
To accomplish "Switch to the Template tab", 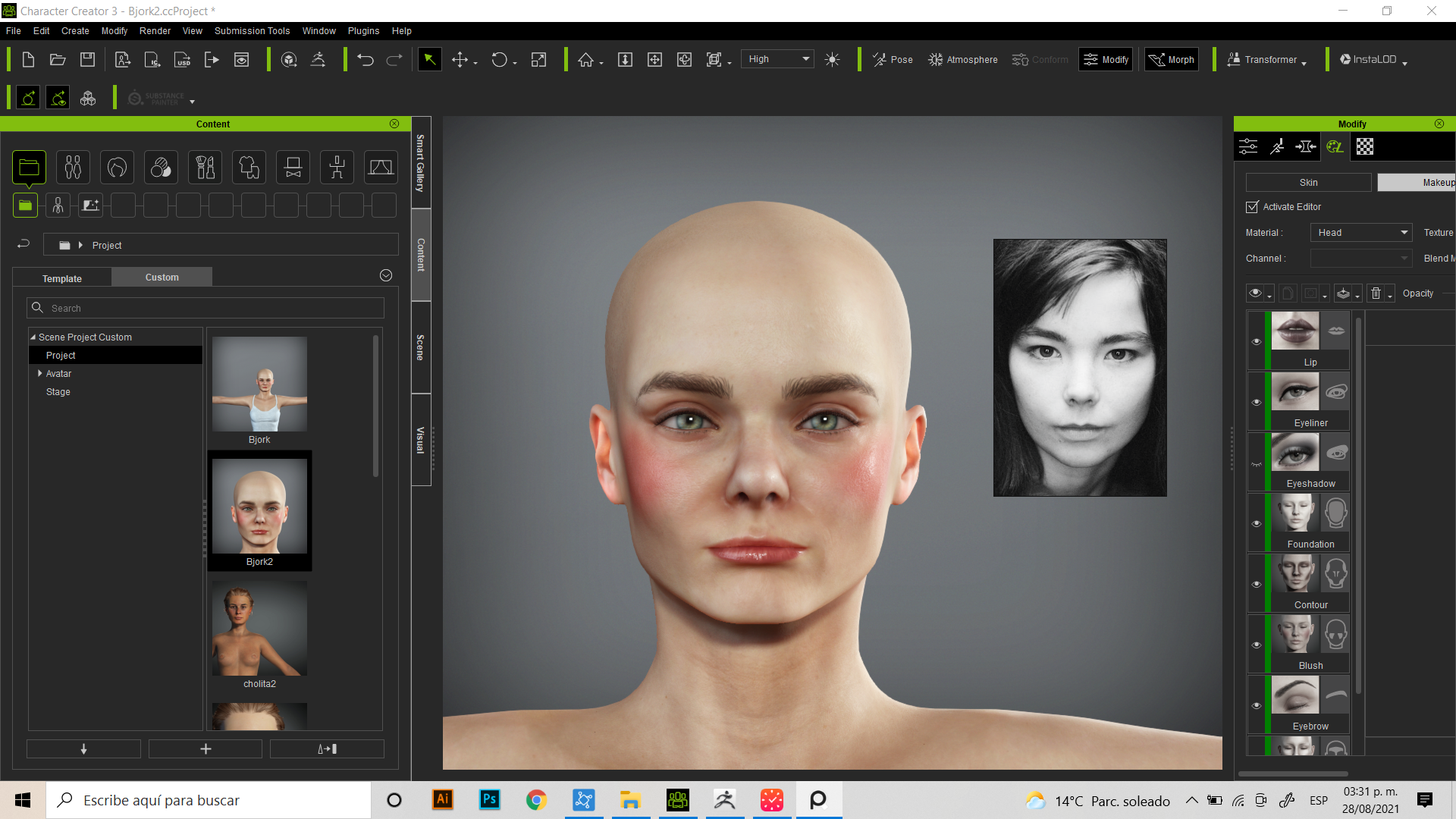I will (x=62, y=278).
